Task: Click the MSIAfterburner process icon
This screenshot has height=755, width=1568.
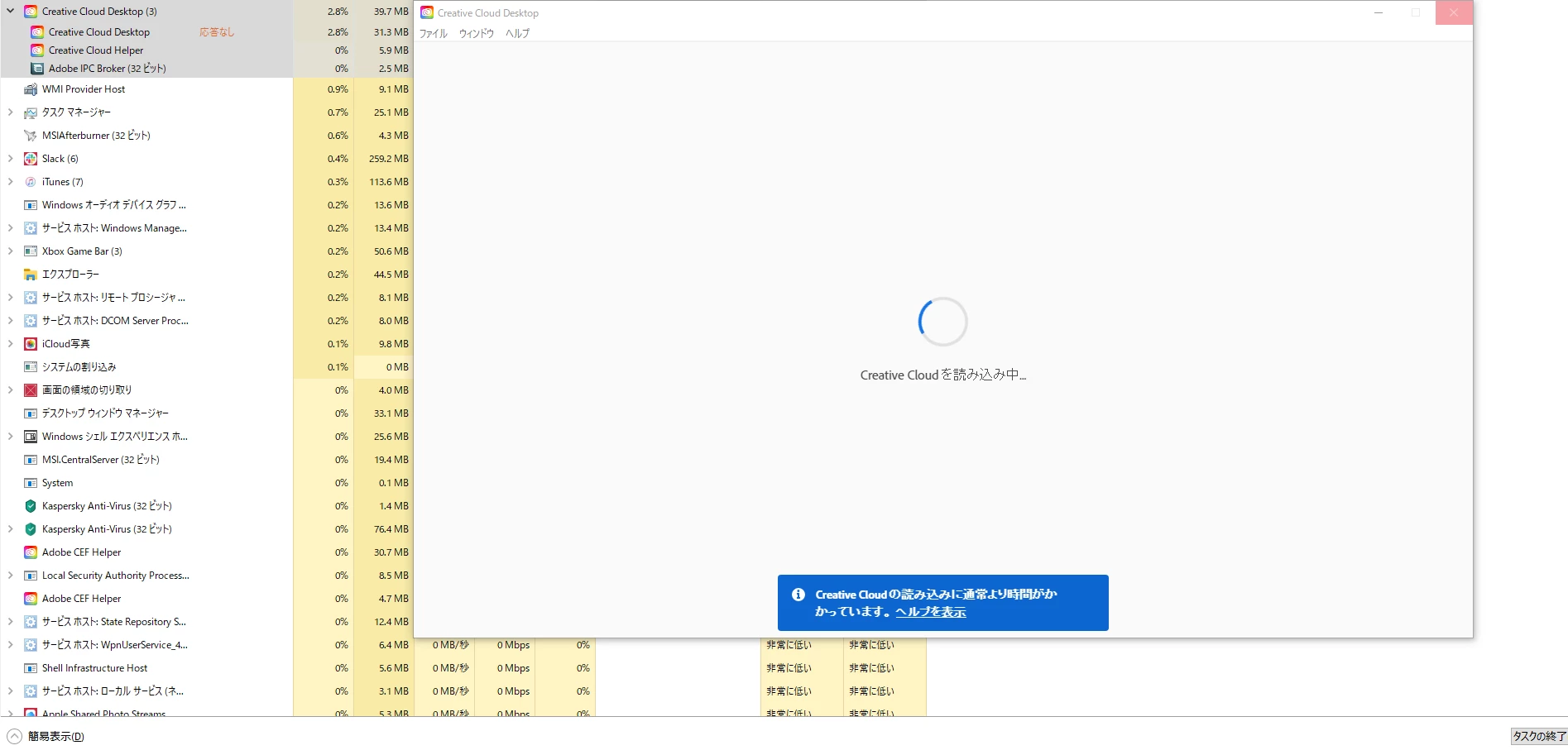Action: pyautogui.click(x=31, y=136)
